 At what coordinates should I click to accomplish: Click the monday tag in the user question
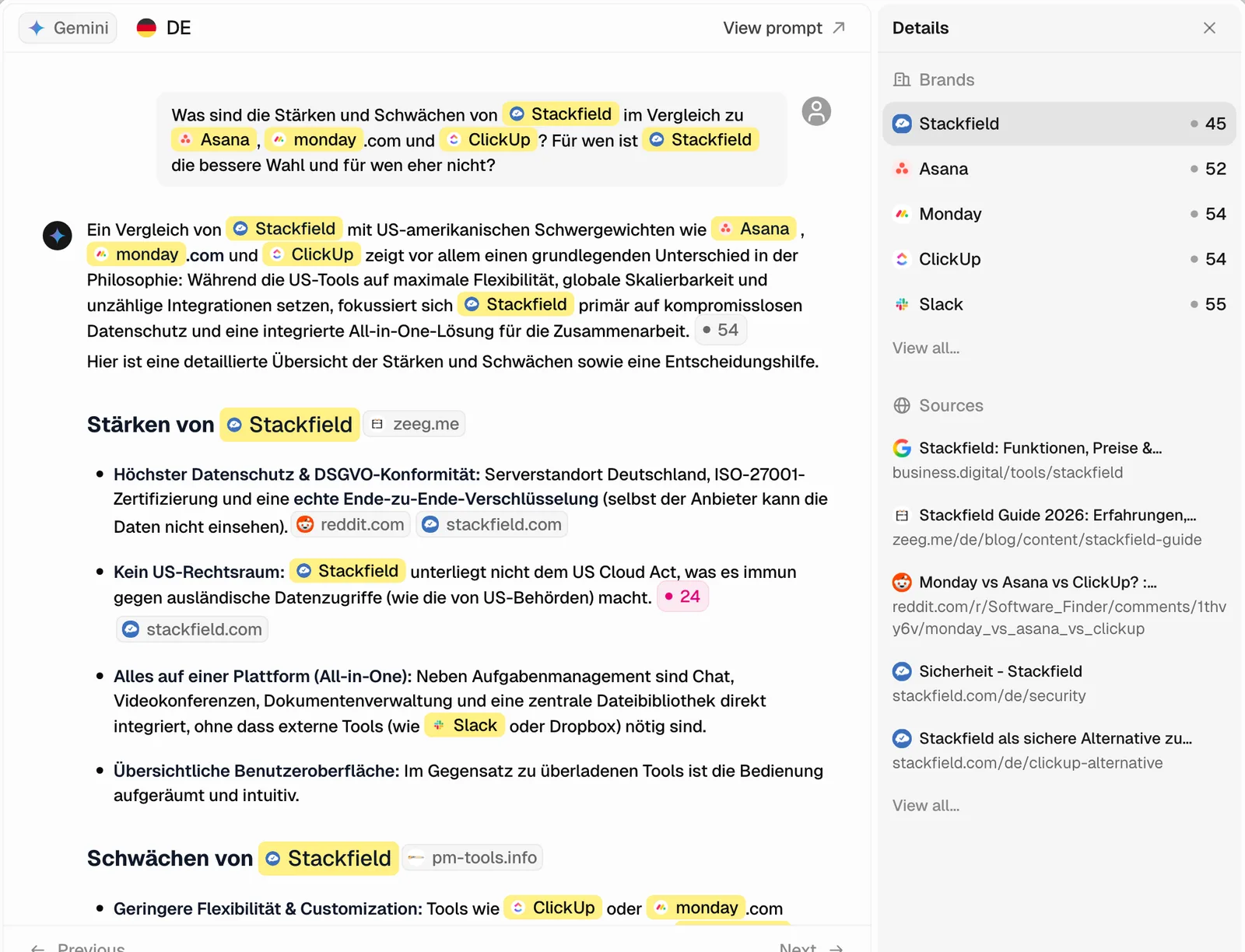point(314,139)
